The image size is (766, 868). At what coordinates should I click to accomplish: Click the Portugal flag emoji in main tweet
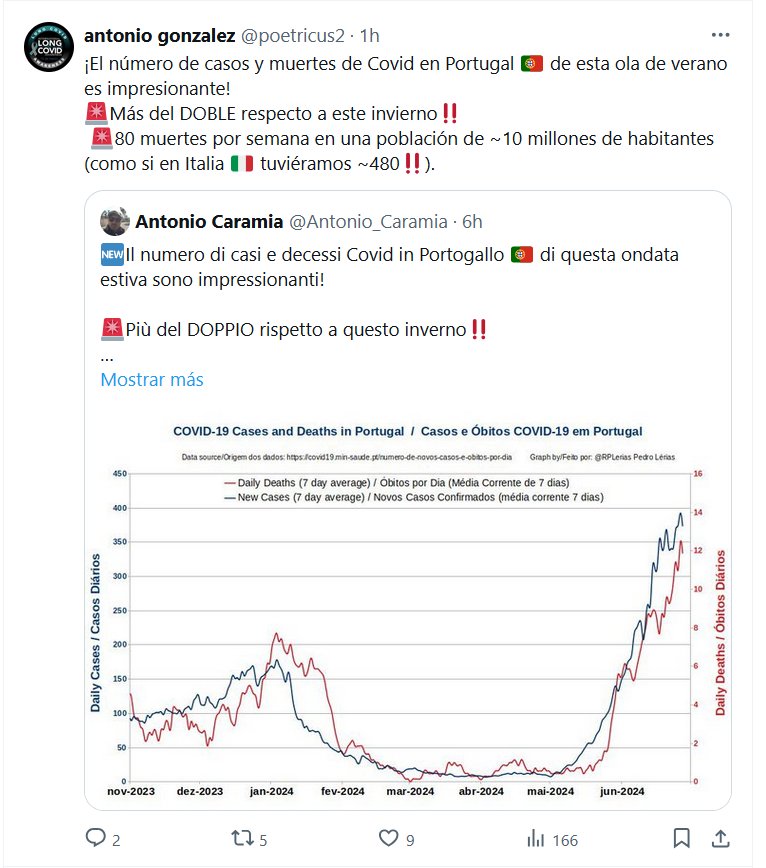point(531,63)
